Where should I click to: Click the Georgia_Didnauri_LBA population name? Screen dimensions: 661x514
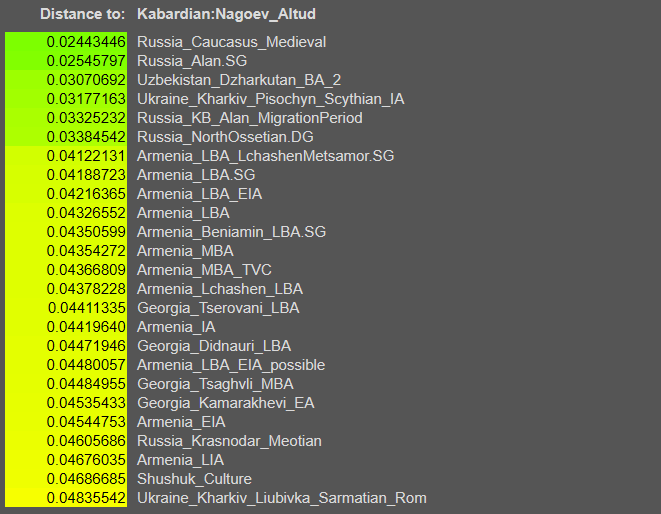(x=213, y=346)
